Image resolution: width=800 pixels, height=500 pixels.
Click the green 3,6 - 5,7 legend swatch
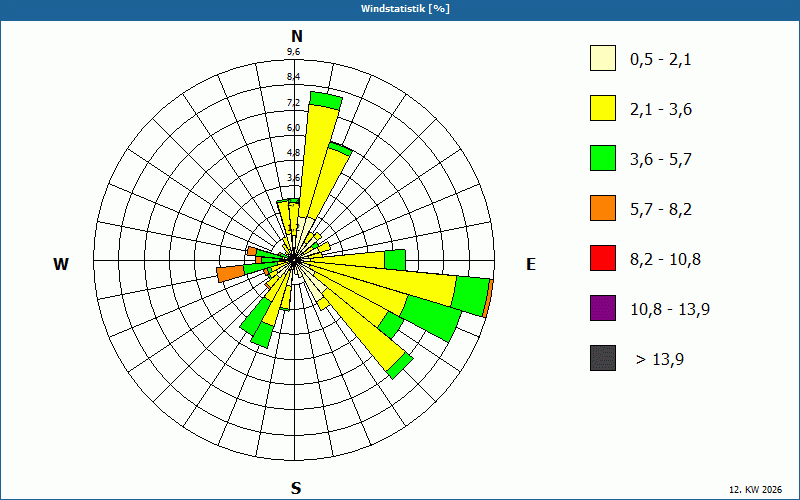[603, 158]
